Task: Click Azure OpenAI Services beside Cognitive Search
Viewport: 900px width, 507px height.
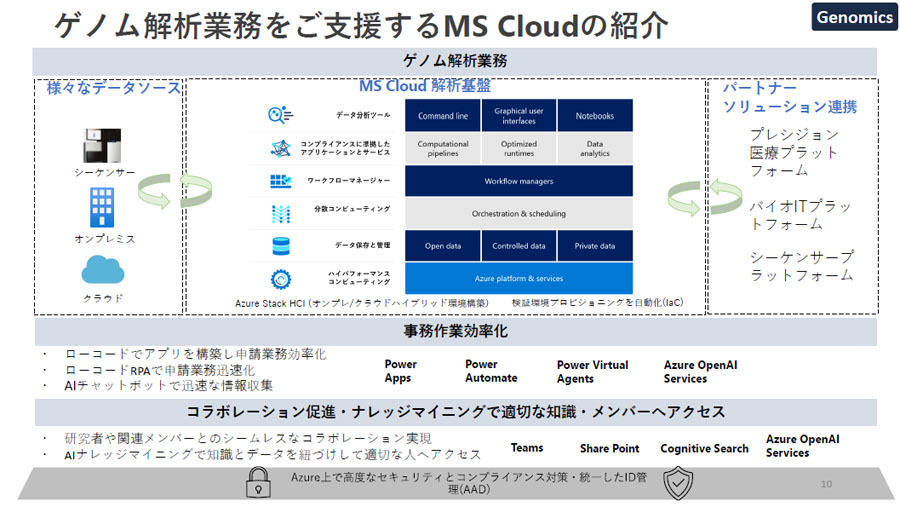Action: point(802,446)
